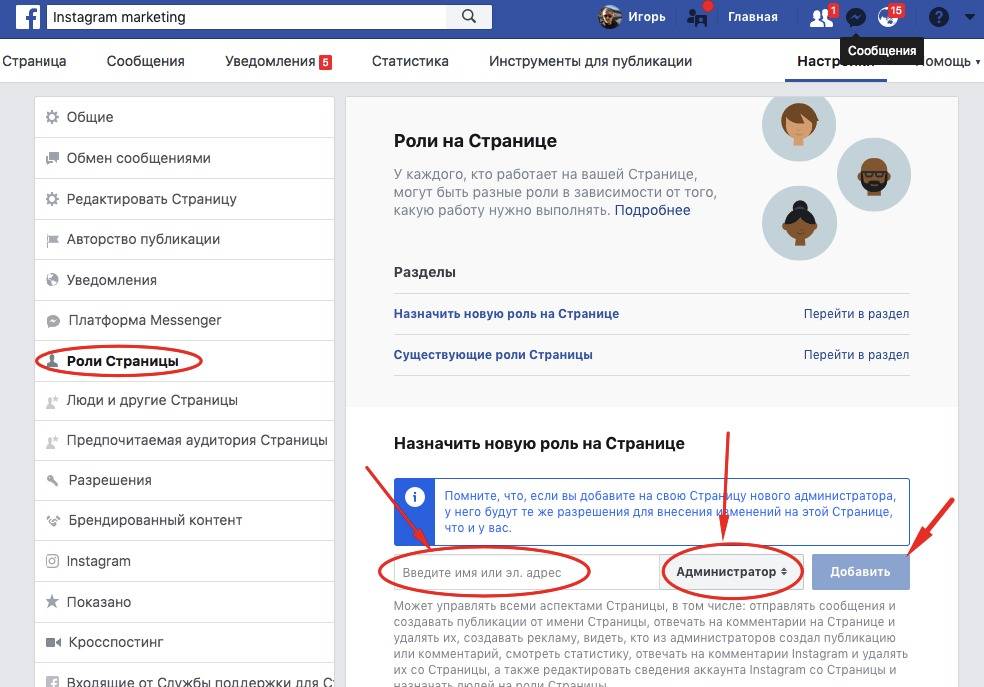Open the Messenger icon in top bar
The image size is (984, 687).
tap(855, 18)
